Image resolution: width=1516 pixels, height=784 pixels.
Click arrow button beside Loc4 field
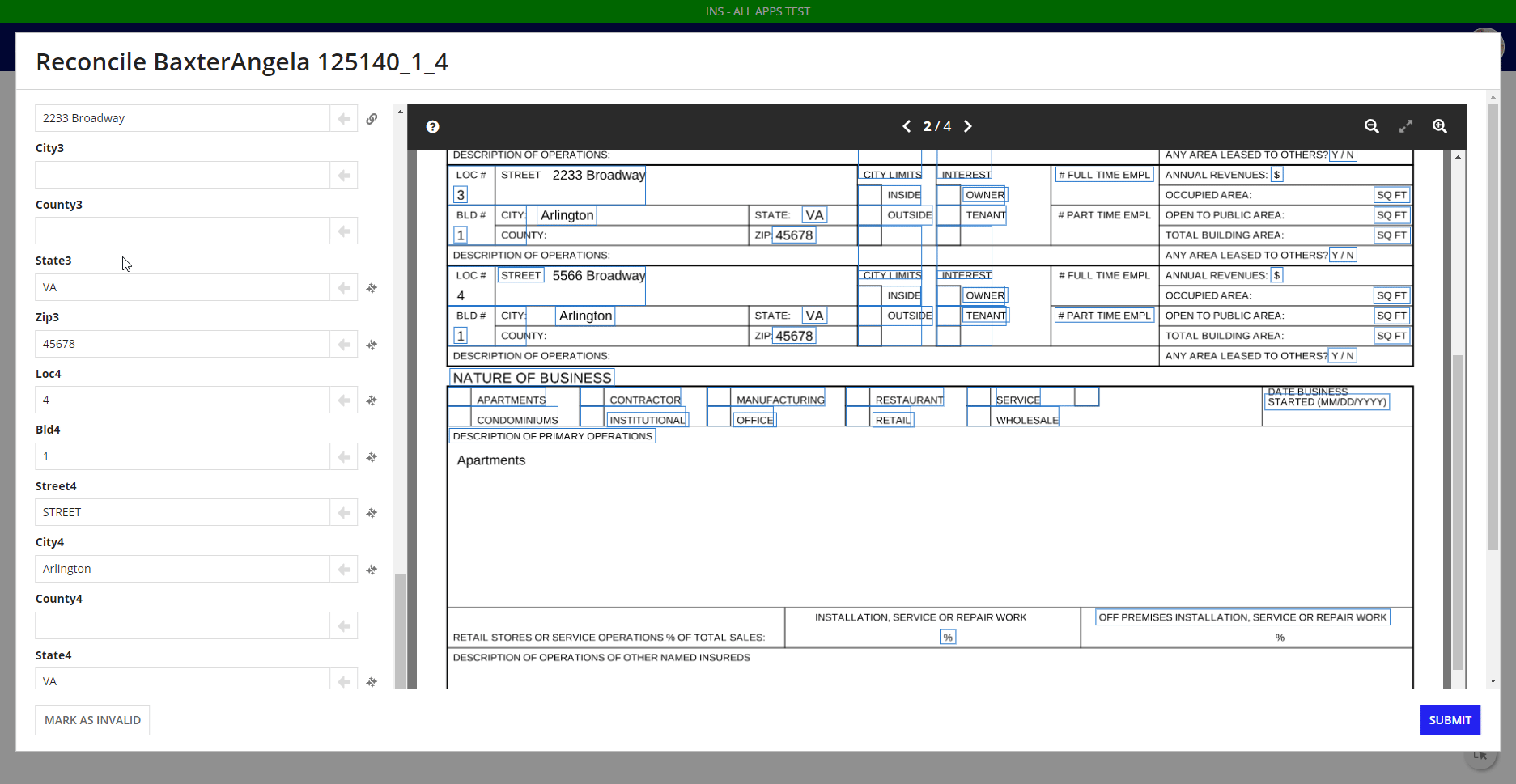pyautogui.click(x=344, y=400)
